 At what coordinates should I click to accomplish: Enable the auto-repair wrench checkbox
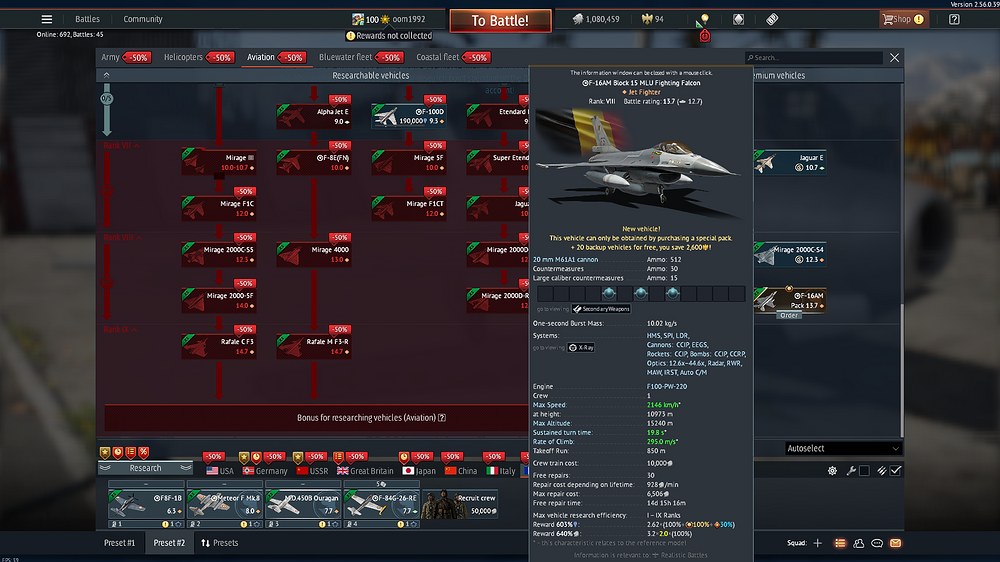pos(864,471)
